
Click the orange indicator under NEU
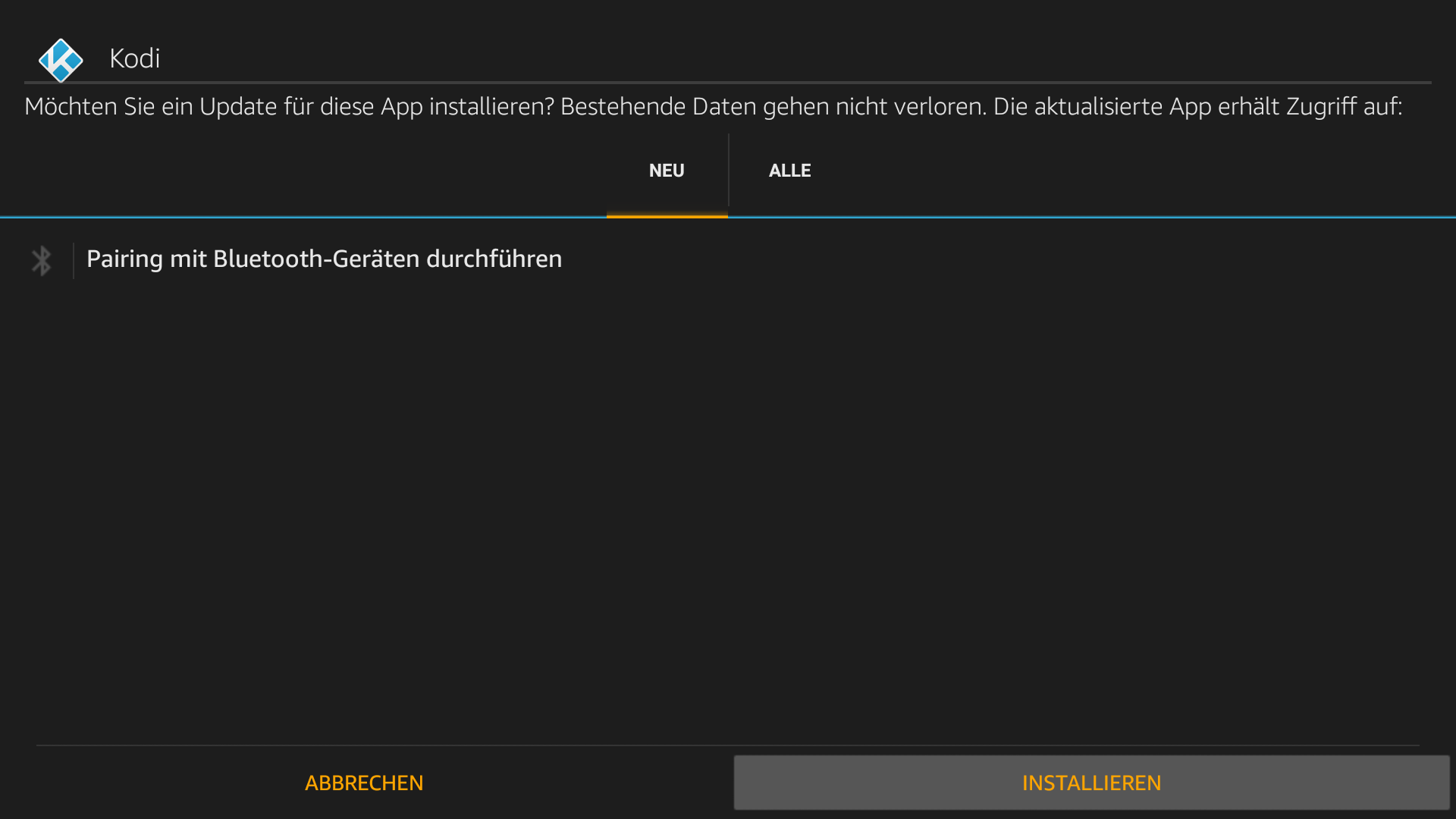pos(667,216)
